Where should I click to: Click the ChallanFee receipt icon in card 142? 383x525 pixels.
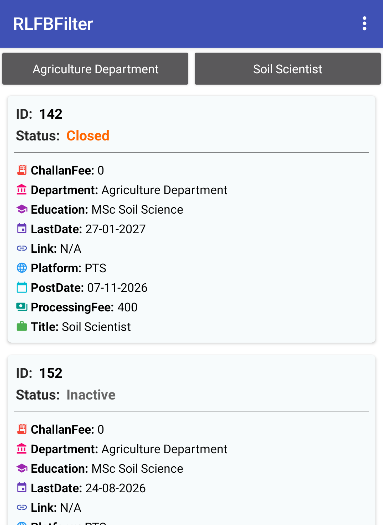click(x=22, y=170)
